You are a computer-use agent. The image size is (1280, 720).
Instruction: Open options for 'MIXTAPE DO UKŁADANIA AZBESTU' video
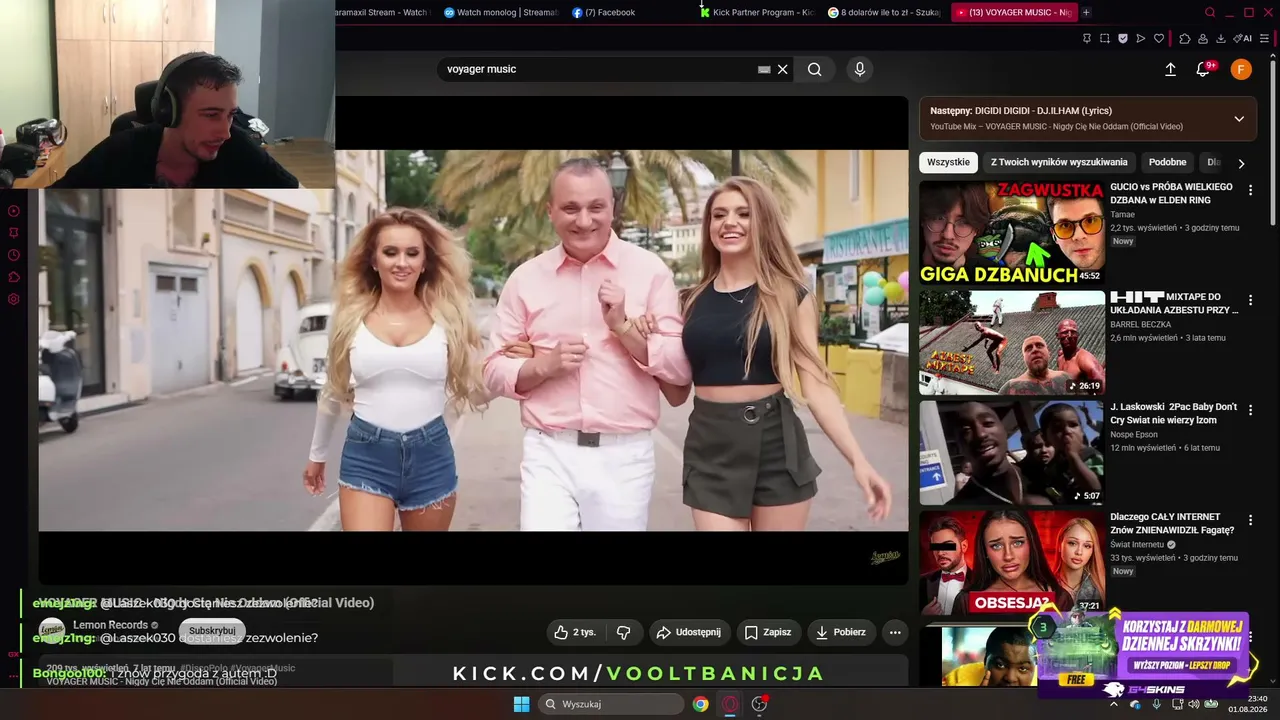pos(1250,300)
